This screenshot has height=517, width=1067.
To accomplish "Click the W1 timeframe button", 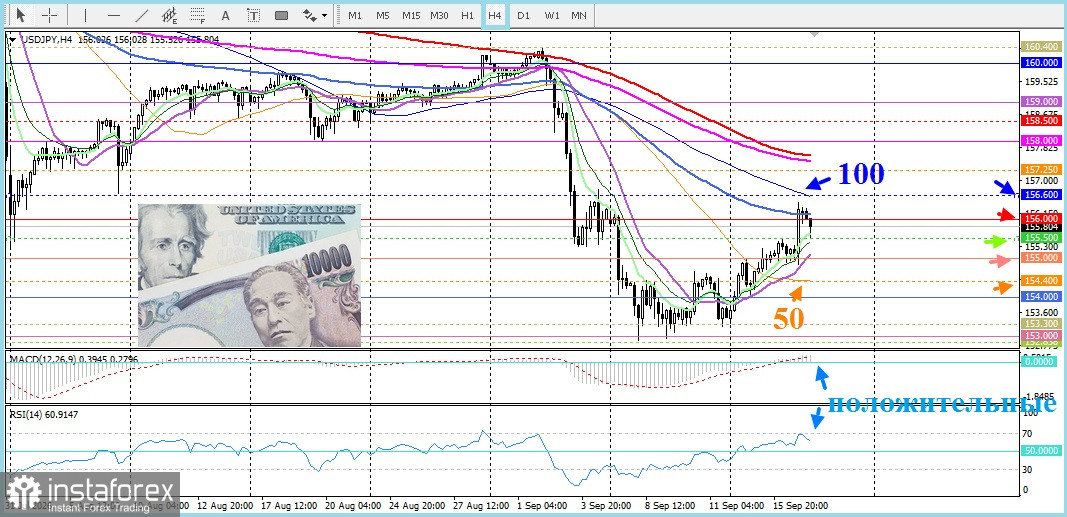I will click(x=552, y=15).
